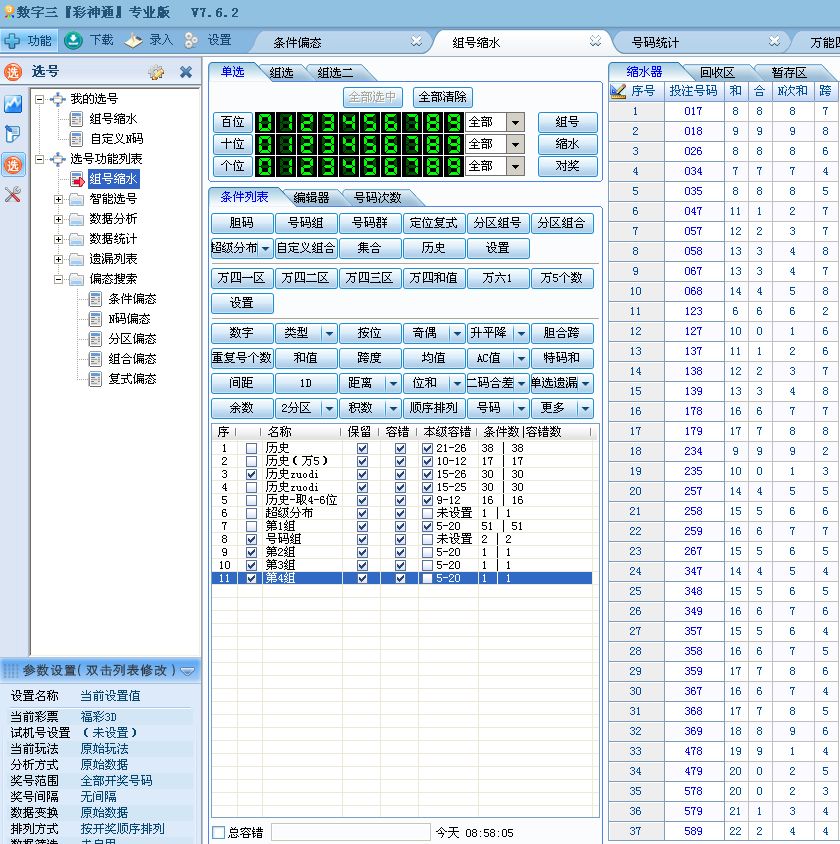Collapse the 偏态搜索 tree folder
Viewport: 840px width, 844px height.
point(58,279)
